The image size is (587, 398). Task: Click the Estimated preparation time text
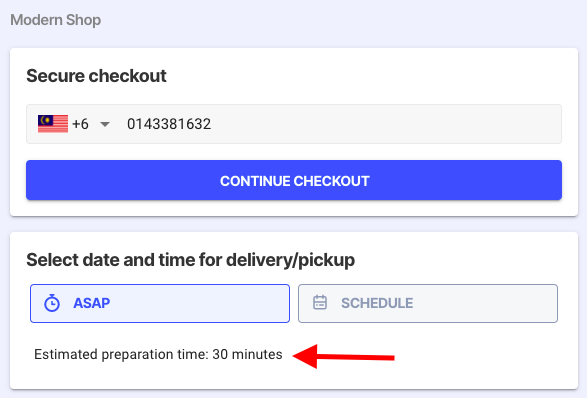pyautogui.click(x=158, y=354)
